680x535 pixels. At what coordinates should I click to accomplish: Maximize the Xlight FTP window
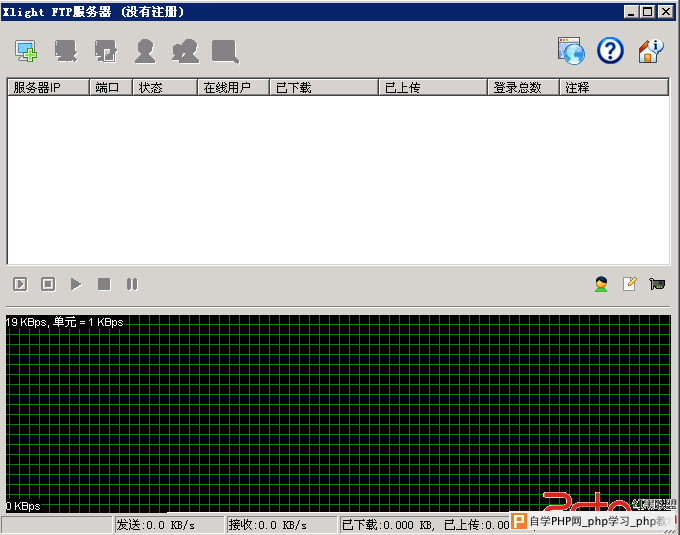click(647, 12)
